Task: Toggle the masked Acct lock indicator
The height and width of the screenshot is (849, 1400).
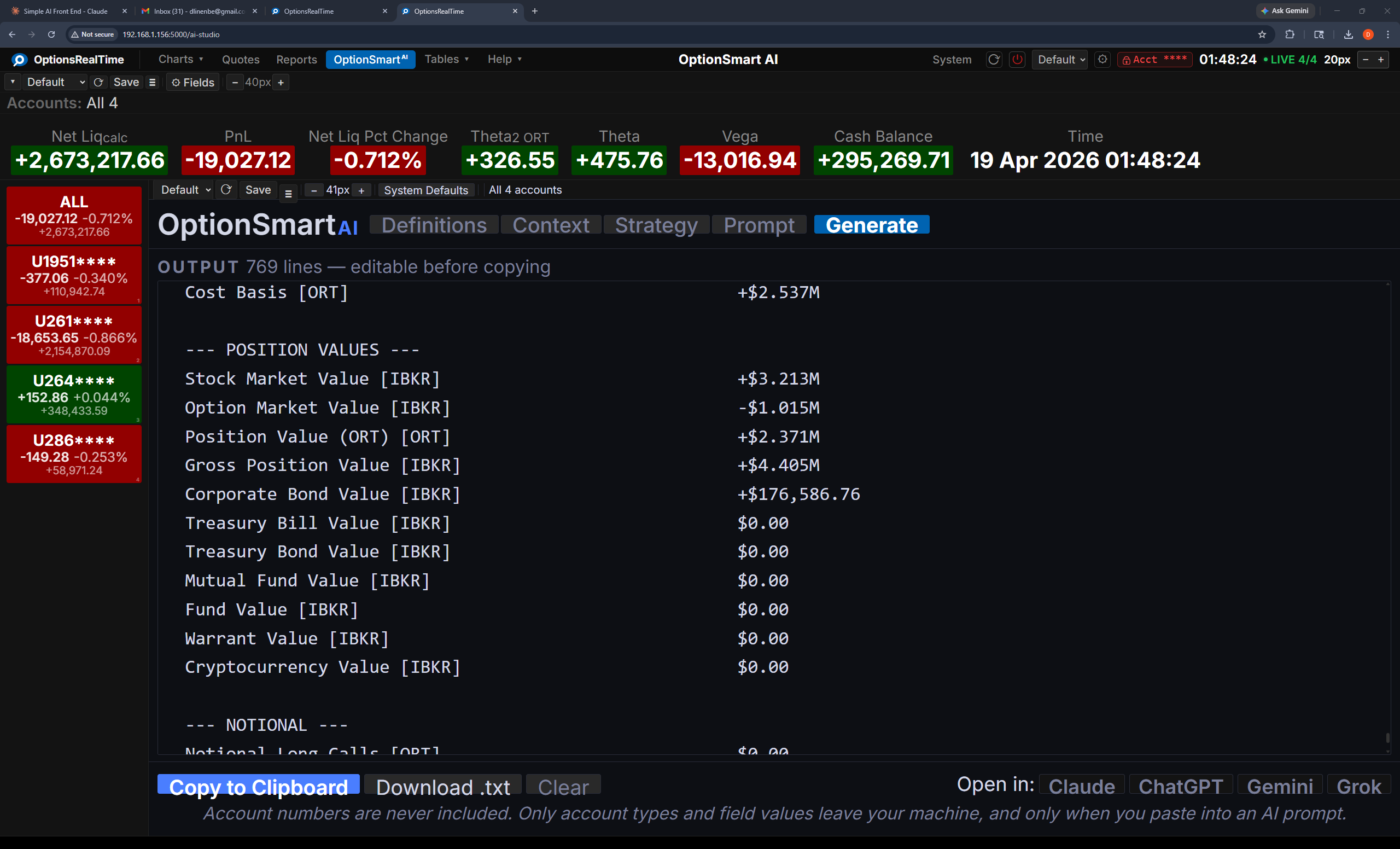Action: tap(1154, 60)
